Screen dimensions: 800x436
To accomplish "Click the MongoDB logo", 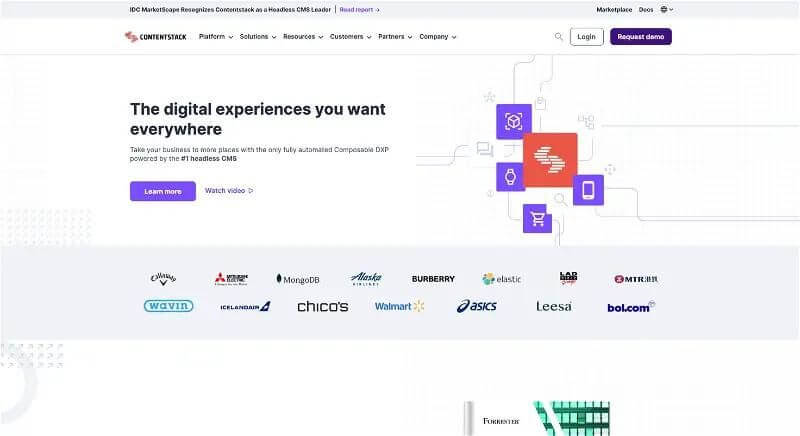I will click(x=298, y=279).
